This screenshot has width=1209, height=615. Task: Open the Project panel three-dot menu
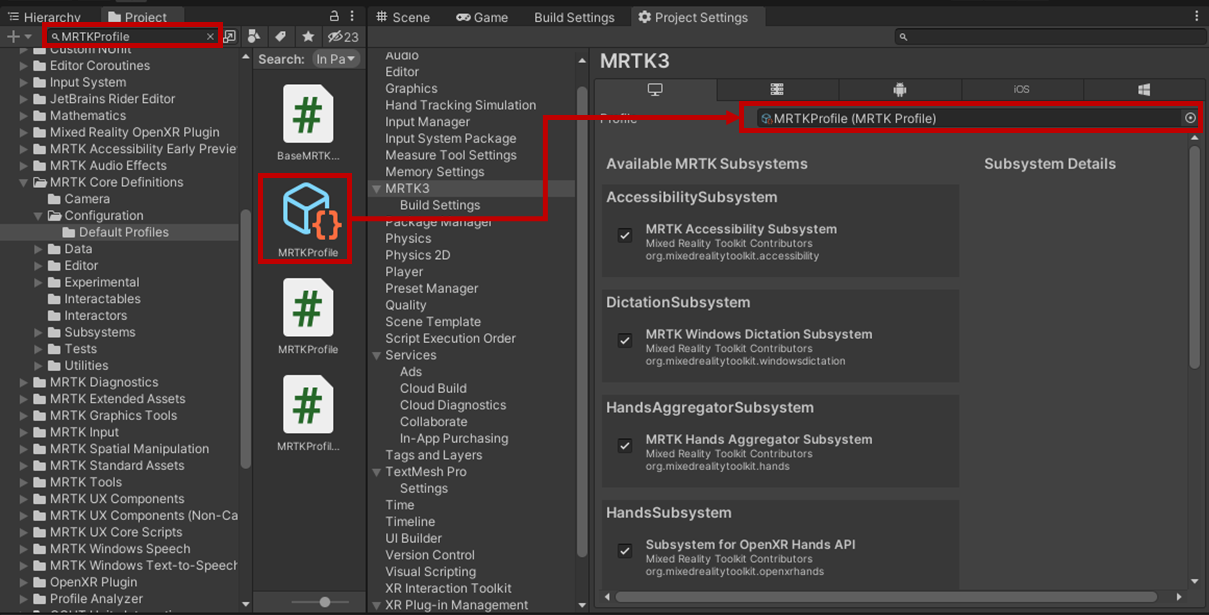[352, 16]
